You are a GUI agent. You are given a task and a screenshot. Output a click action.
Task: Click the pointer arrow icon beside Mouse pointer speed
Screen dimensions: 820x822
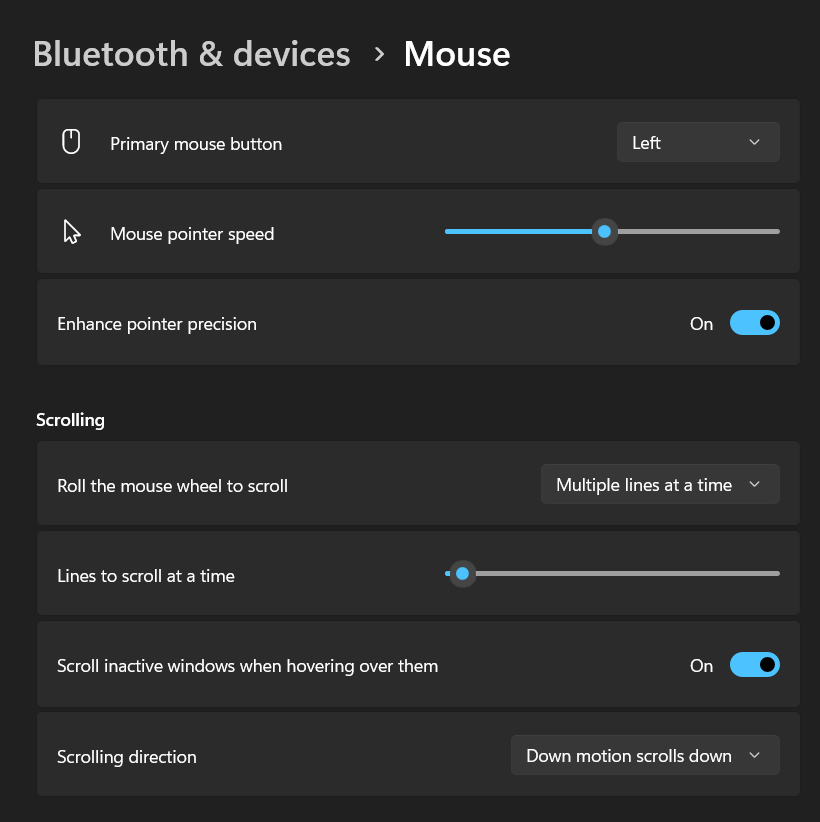71,232
